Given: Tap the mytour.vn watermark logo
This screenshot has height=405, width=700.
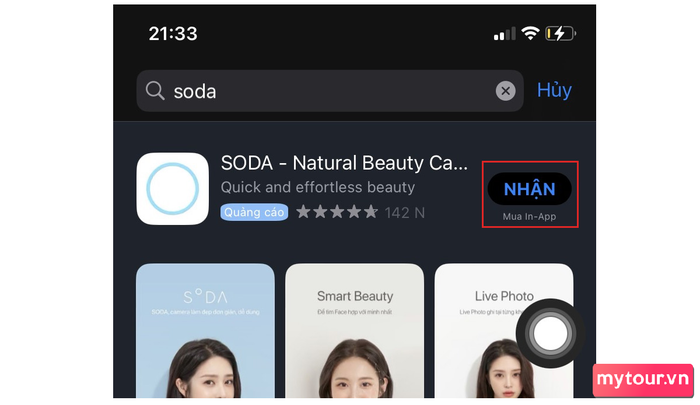Looking at the screenshot, I should pos(643,380).
